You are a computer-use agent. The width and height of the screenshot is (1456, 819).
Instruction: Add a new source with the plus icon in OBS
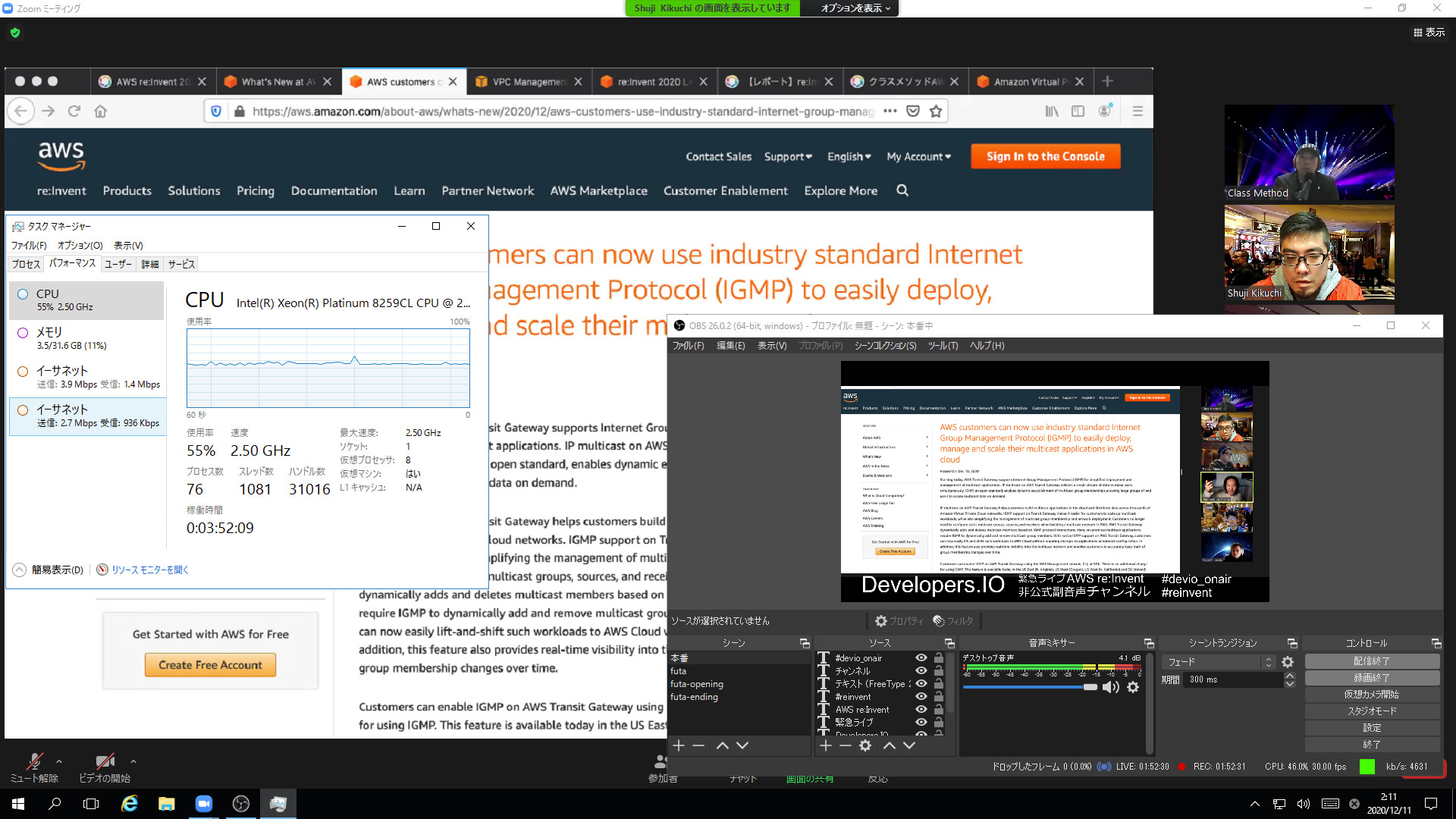click(826, 745)
